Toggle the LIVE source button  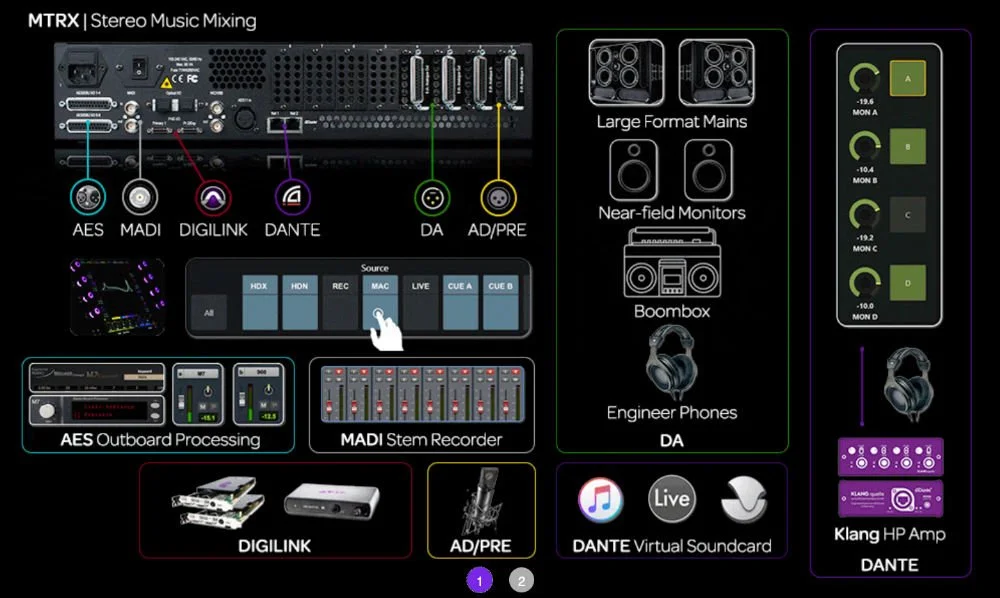[x=420, y=302]
